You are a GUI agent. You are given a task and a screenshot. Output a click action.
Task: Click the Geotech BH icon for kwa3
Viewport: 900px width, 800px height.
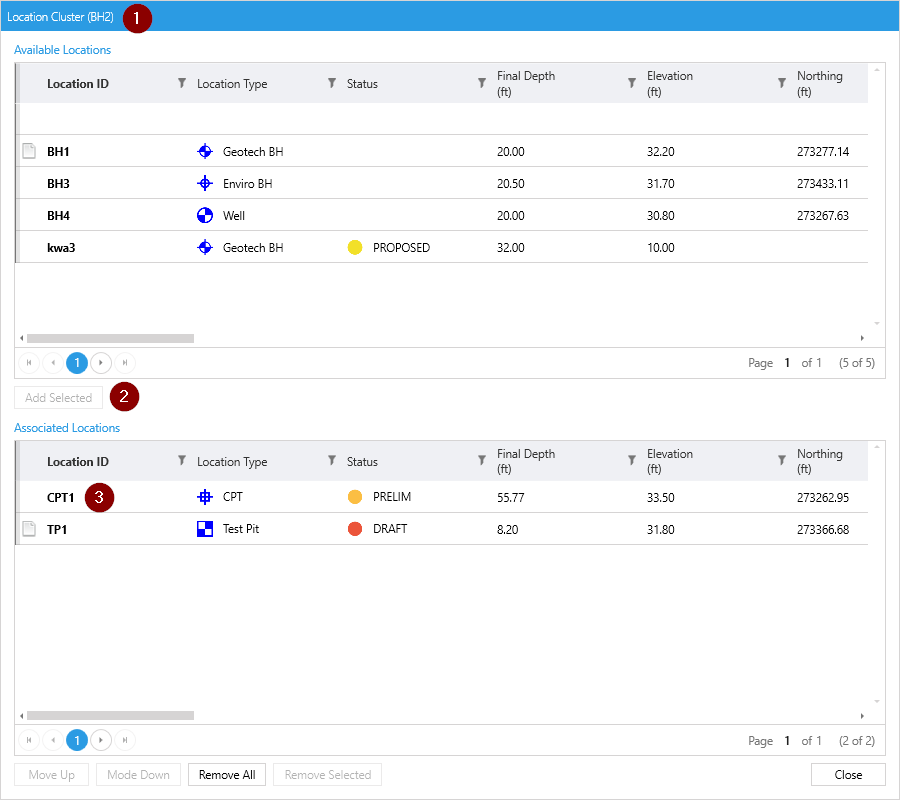205,248
